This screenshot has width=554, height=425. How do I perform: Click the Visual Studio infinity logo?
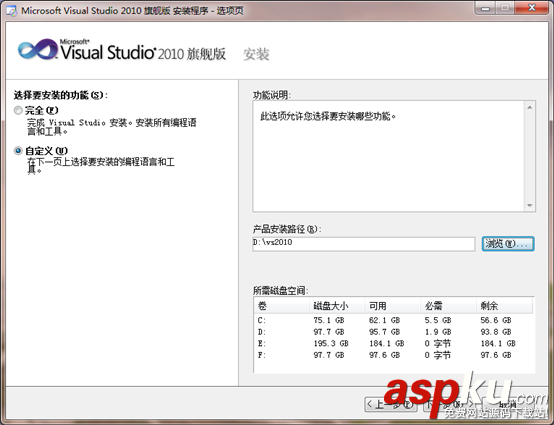(x=38, y=49)
